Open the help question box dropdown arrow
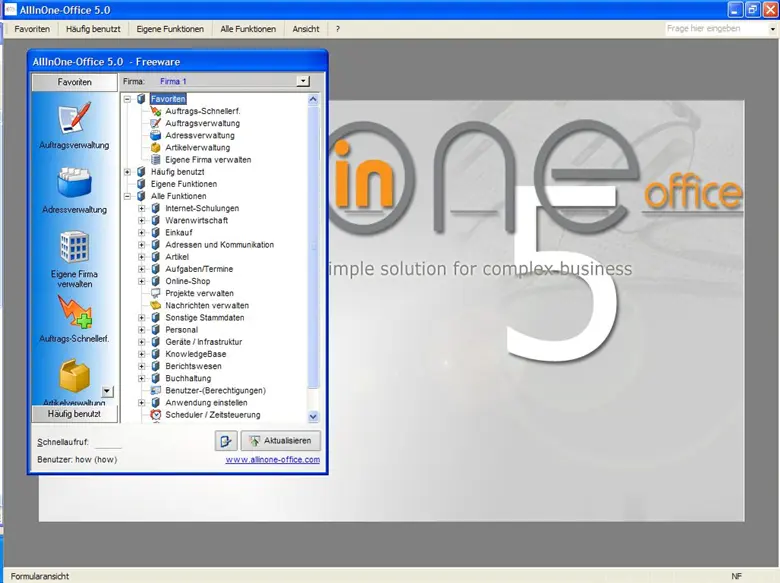Screen dimensions: 780x583 point(773,29)
